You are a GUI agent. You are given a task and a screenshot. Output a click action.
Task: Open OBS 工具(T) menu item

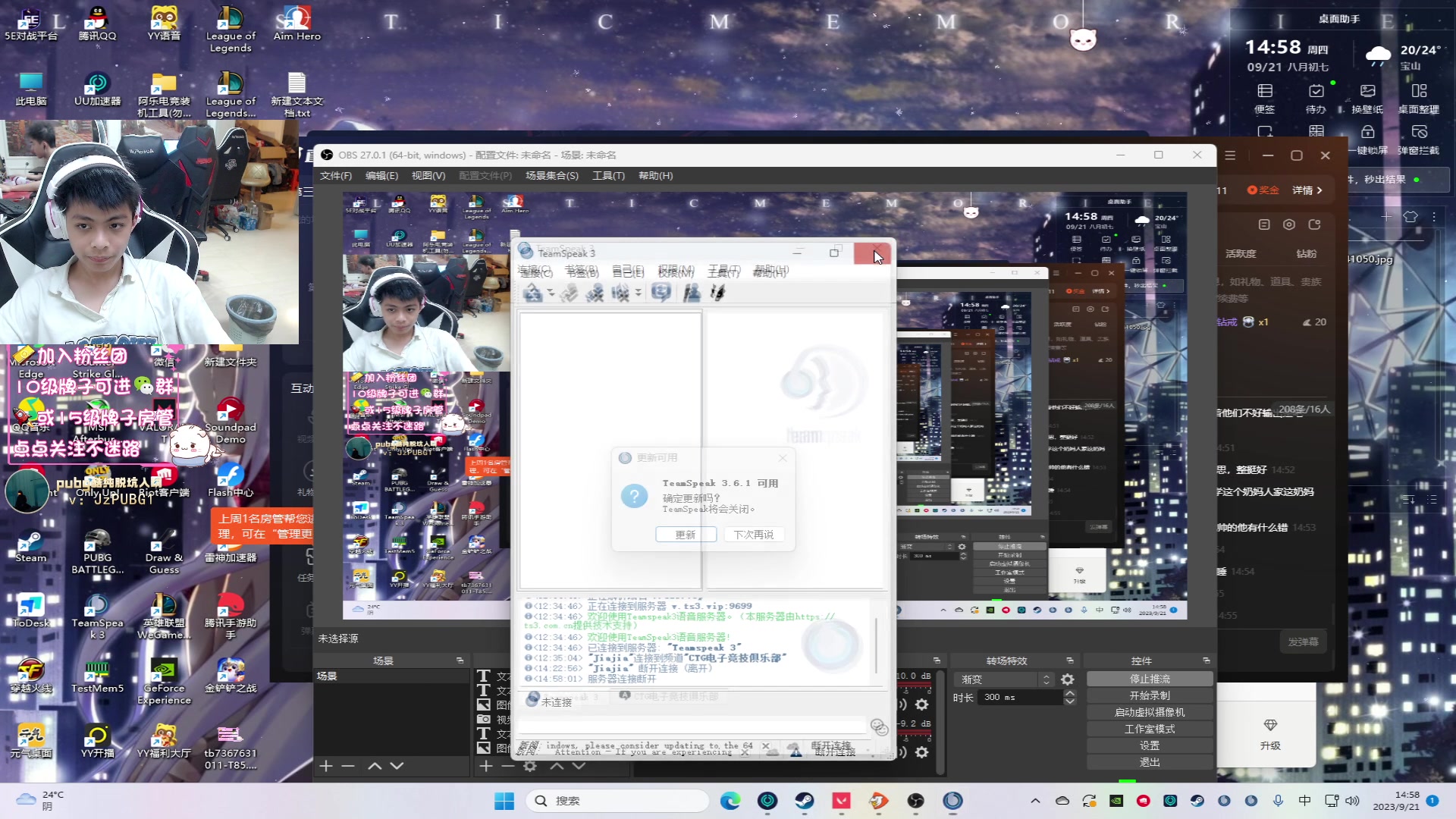pyautogui.click(x=608, y=175)
